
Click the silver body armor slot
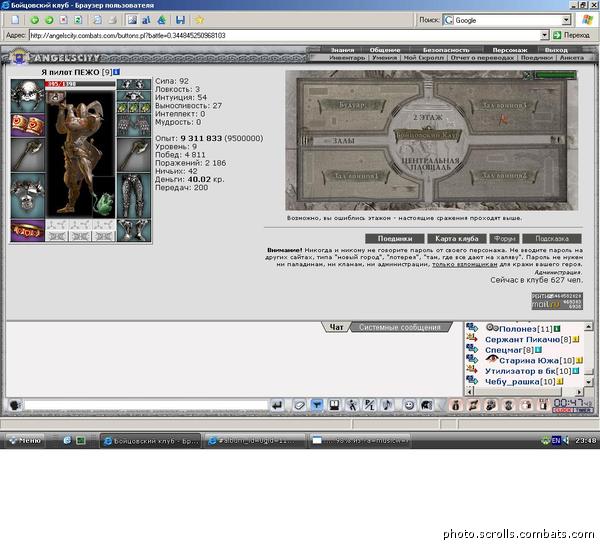click(28, 195)
